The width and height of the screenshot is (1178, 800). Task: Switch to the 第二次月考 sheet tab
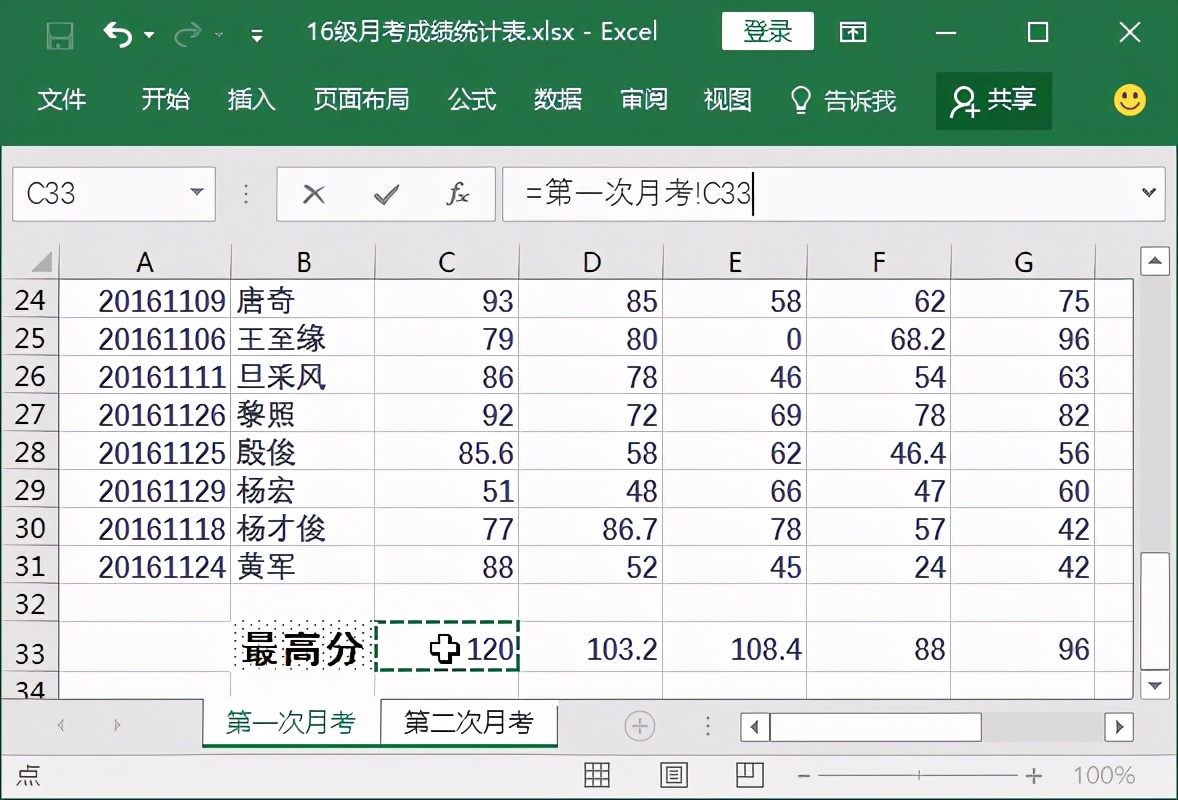(x=469, y=723)
